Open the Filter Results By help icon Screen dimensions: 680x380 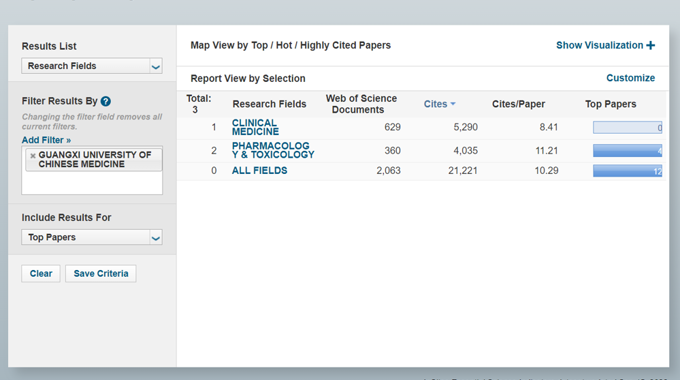tap(105, 101)
